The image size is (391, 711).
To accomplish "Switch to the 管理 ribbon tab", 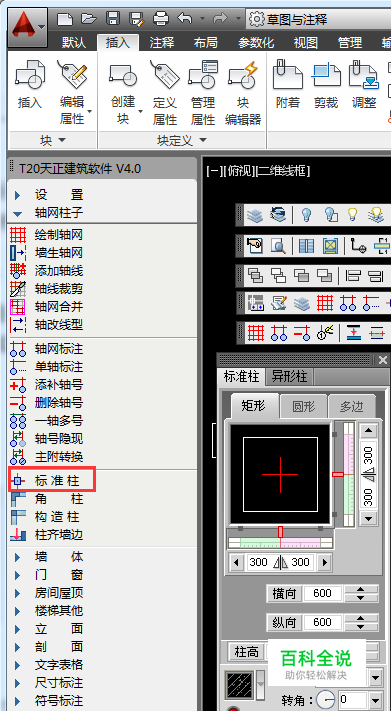I will pyautogui.click(x=350, y=43).
